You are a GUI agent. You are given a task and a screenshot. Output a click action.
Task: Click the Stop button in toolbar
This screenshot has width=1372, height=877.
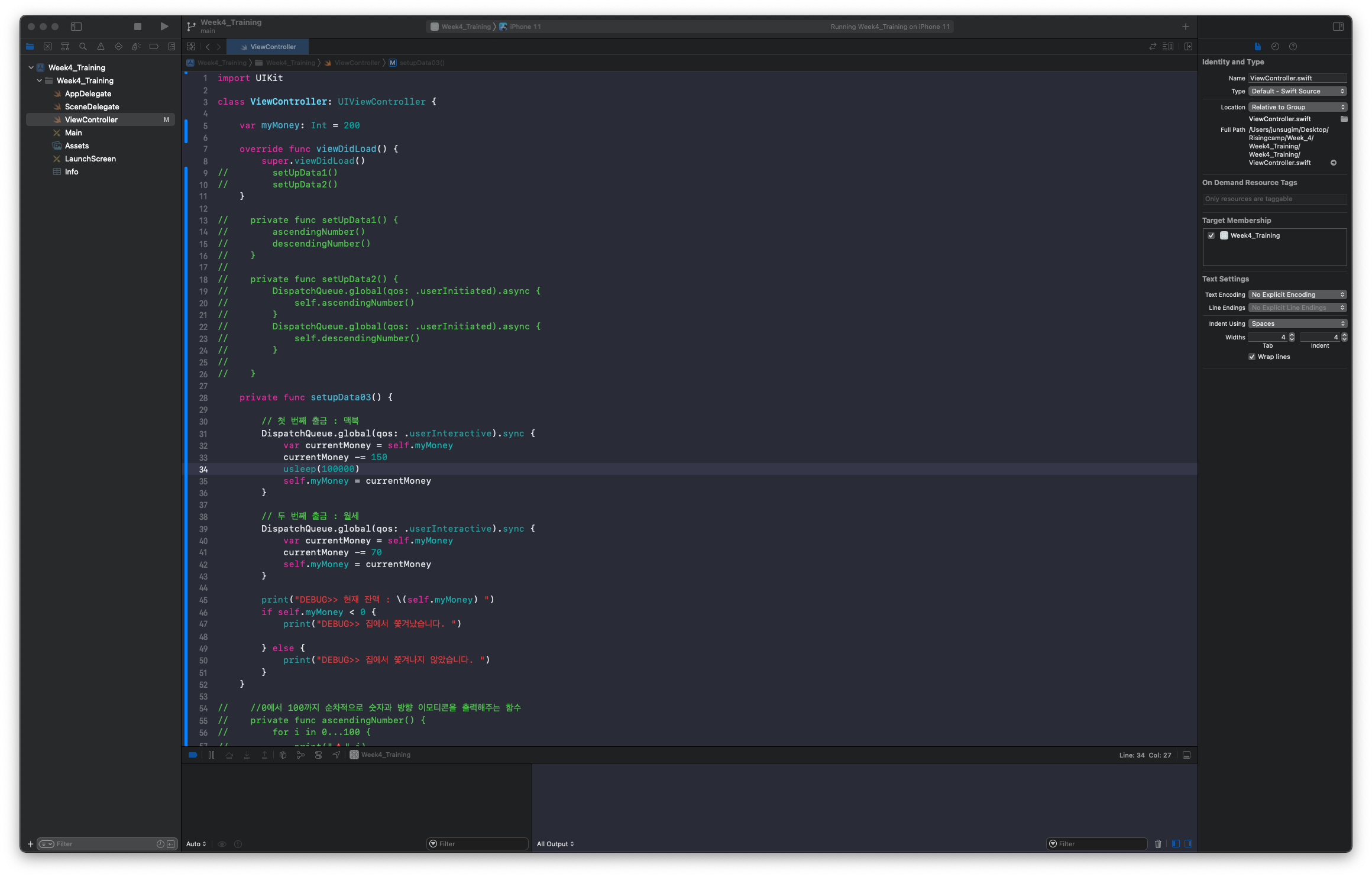coord(138,27)
